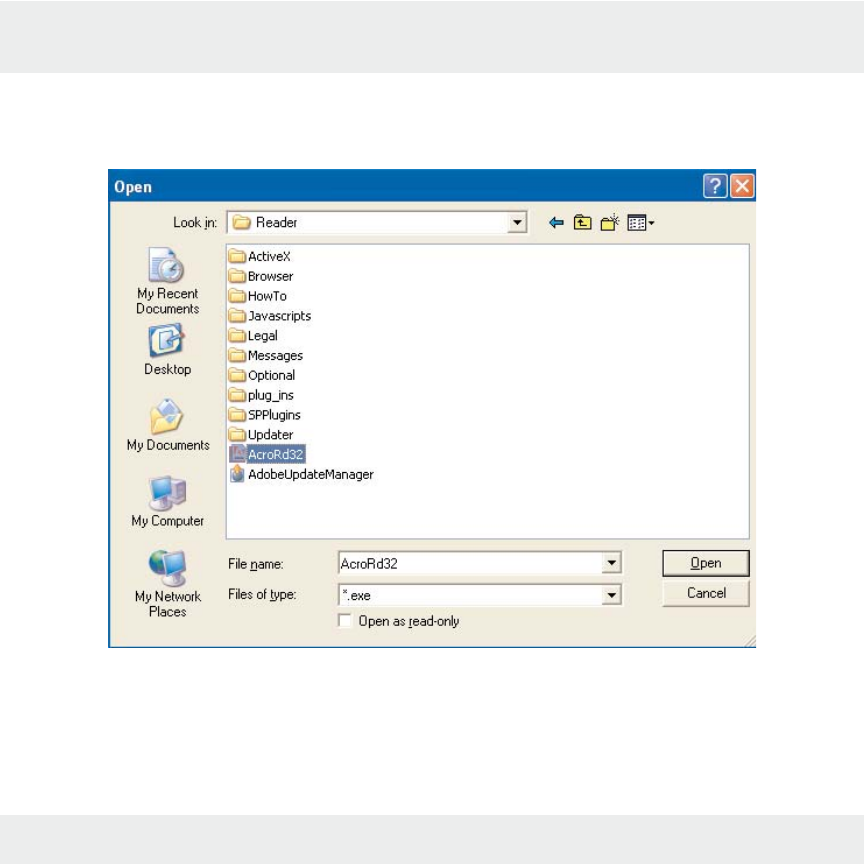Select the HowTo folder
The image size is (864, 864).
258,296
